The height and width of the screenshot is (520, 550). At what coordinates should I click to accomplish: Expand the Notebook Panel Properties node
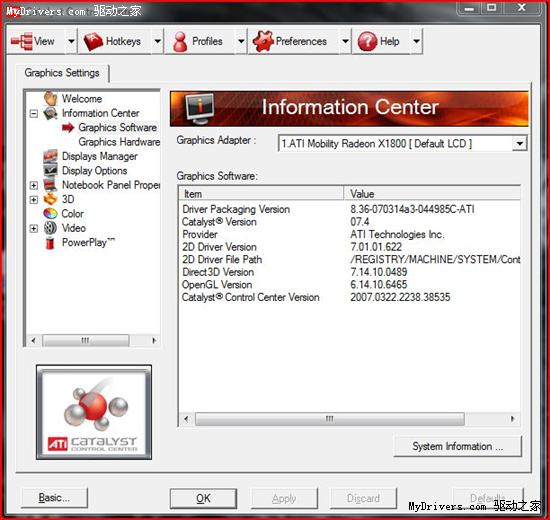point(34,185)
